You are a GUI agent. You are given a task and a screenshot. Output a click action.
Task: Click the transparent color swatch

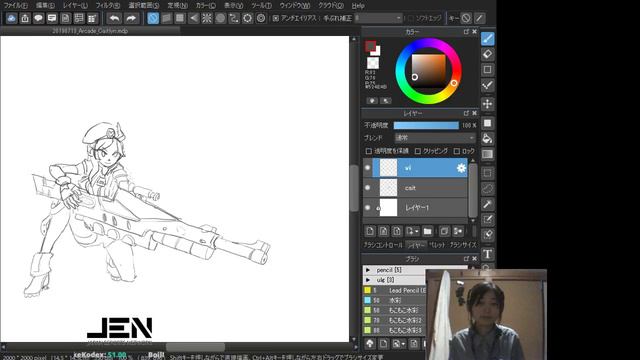click(x=373, y=63)
